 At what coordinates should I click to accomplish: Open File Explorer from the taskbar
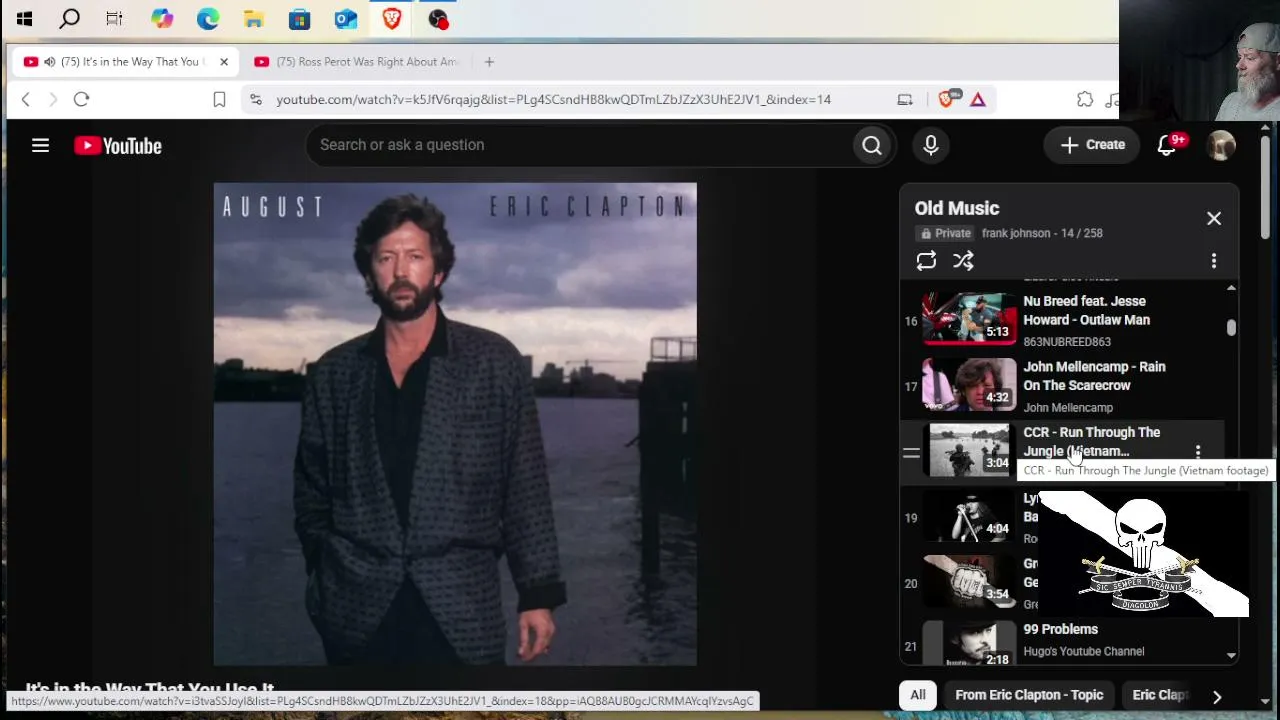pyautogui.click(x=254, y=18)
